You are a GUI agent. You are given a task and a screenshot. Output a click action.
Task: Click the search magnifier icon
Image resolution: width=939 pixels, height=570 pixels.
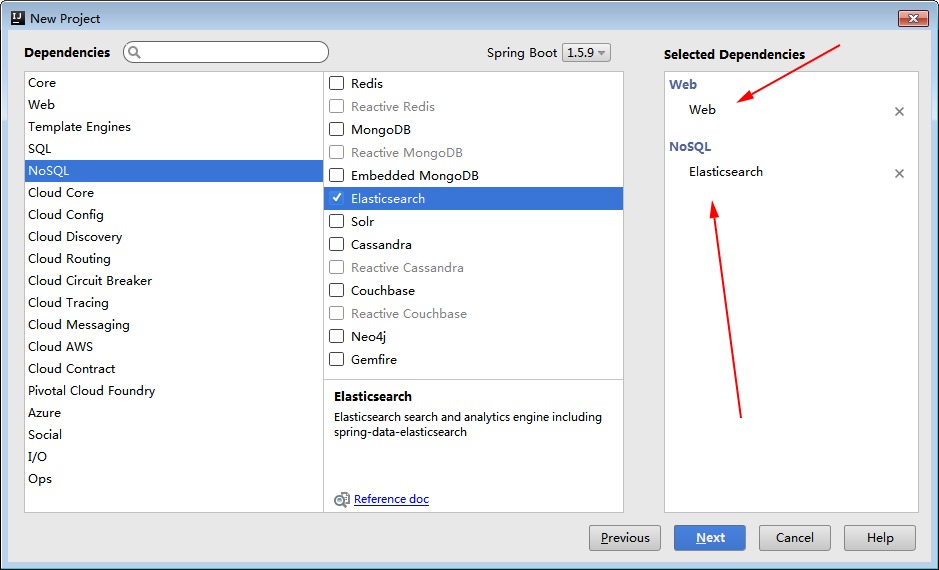[135, 53]
